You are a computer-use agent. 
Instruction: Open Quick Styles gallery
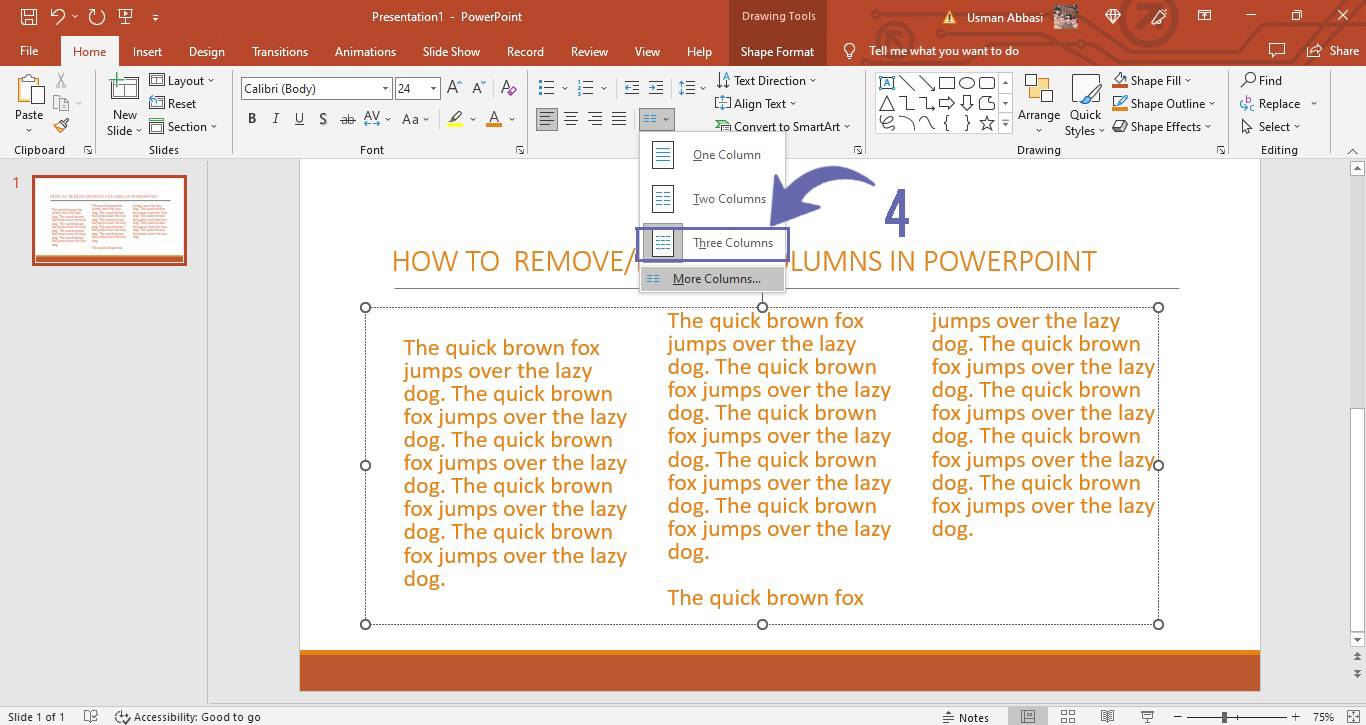point(1085,104)
